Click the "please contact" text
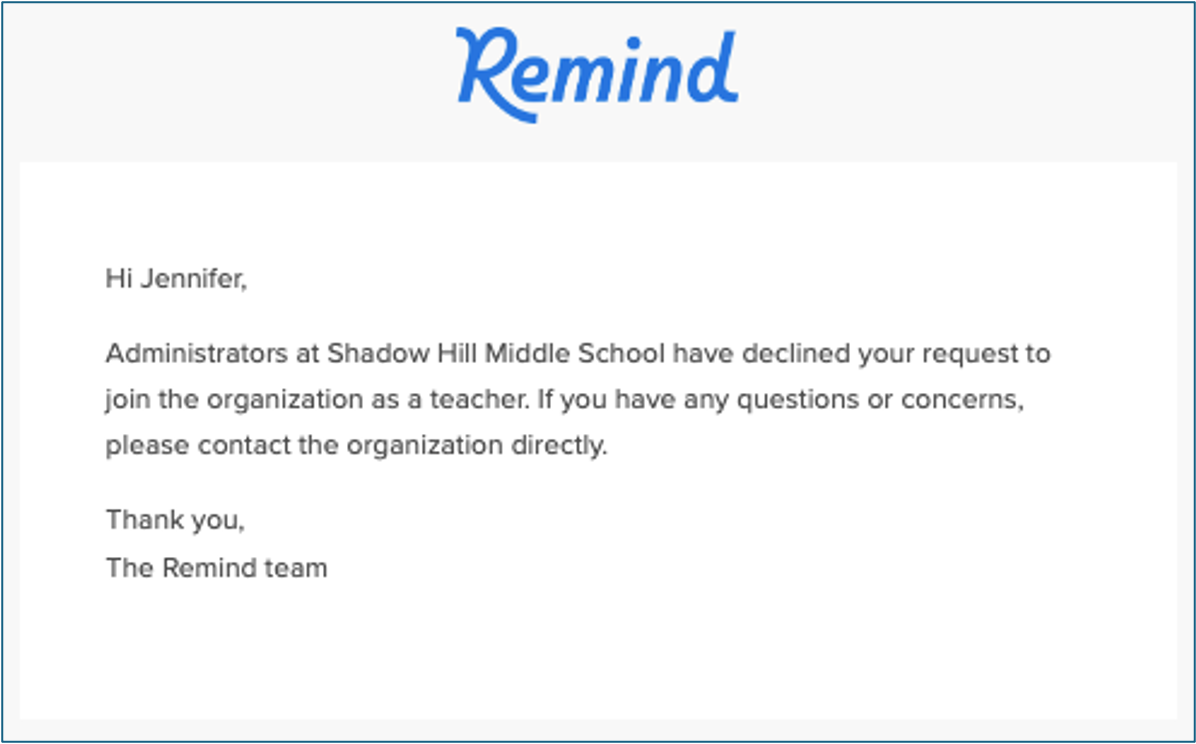 pos(198,445)
